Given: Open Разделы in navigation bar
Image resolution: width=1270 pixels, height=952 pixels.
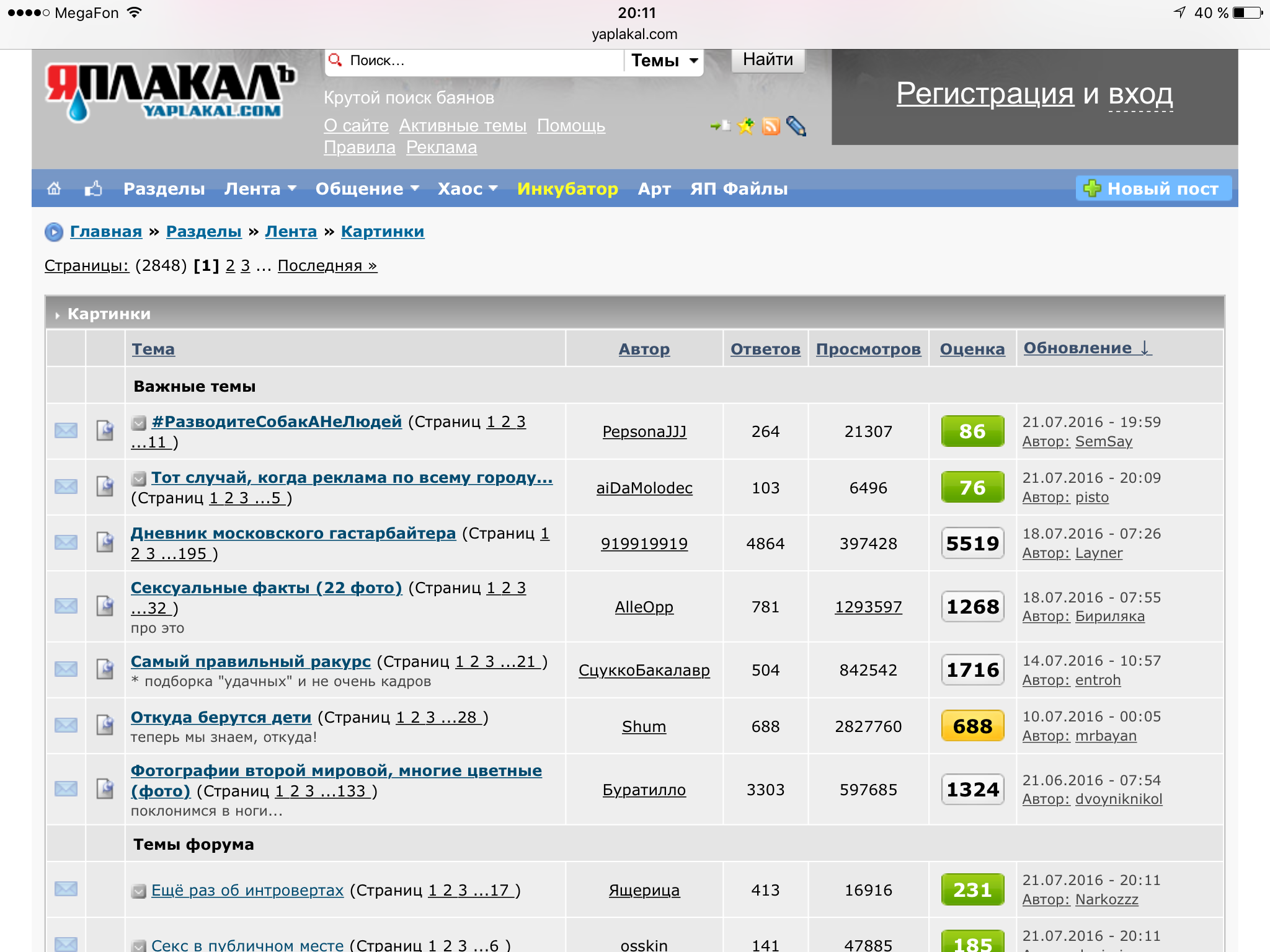Looking at the screenshot, I should (164, 188).
